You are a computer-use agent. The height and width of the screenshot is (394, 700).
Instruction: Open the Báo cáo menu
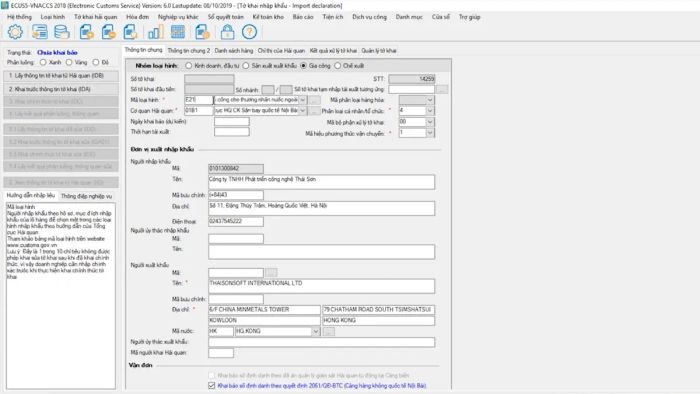coord(303,17)
